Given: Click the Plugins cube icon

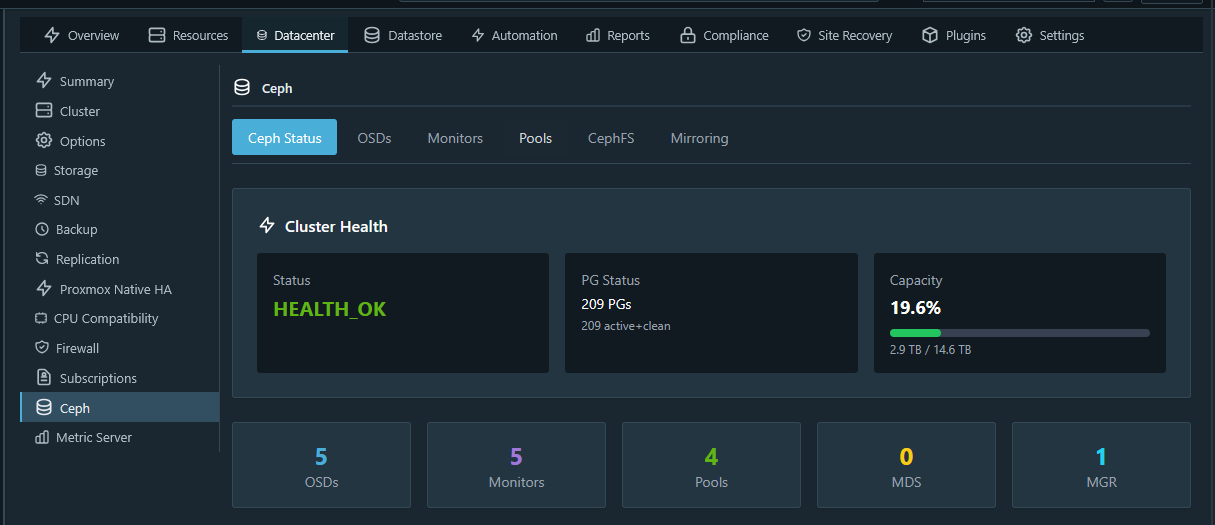Looking at the screenshot, I should (x=929, y=35).
